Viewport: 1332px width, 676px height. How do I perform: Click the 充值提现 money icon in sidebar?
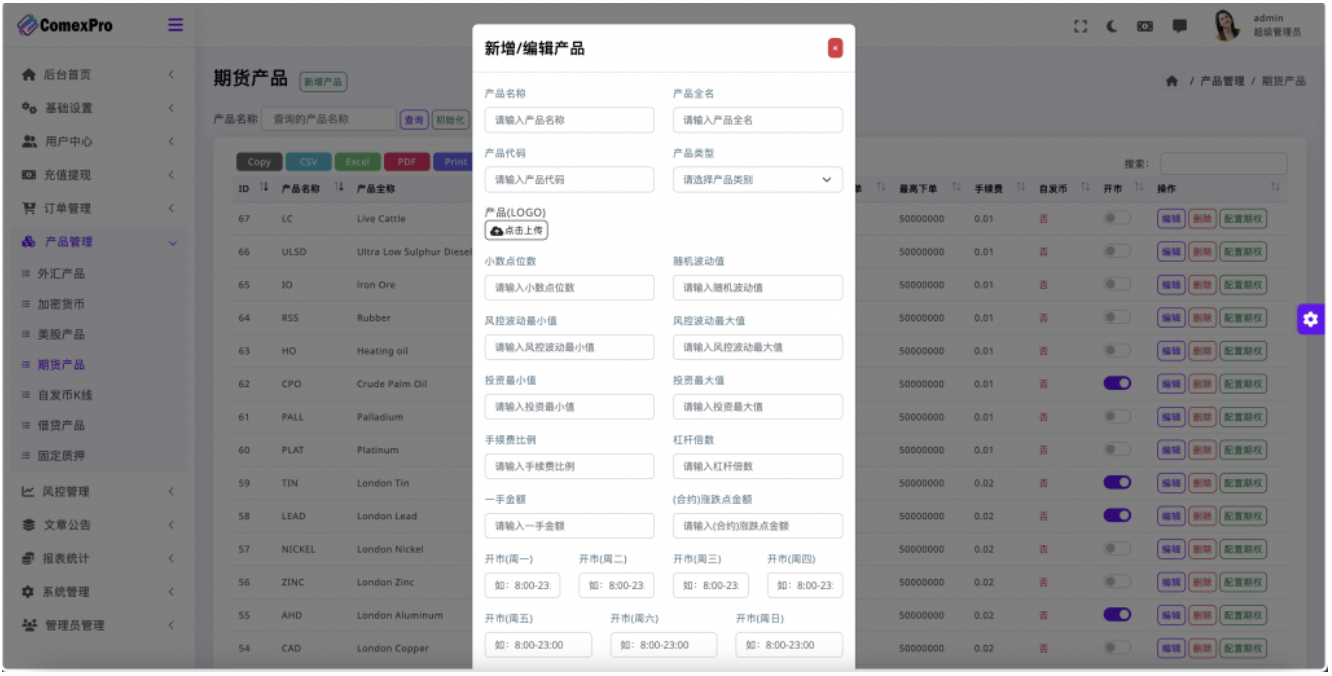coord(29,174)
